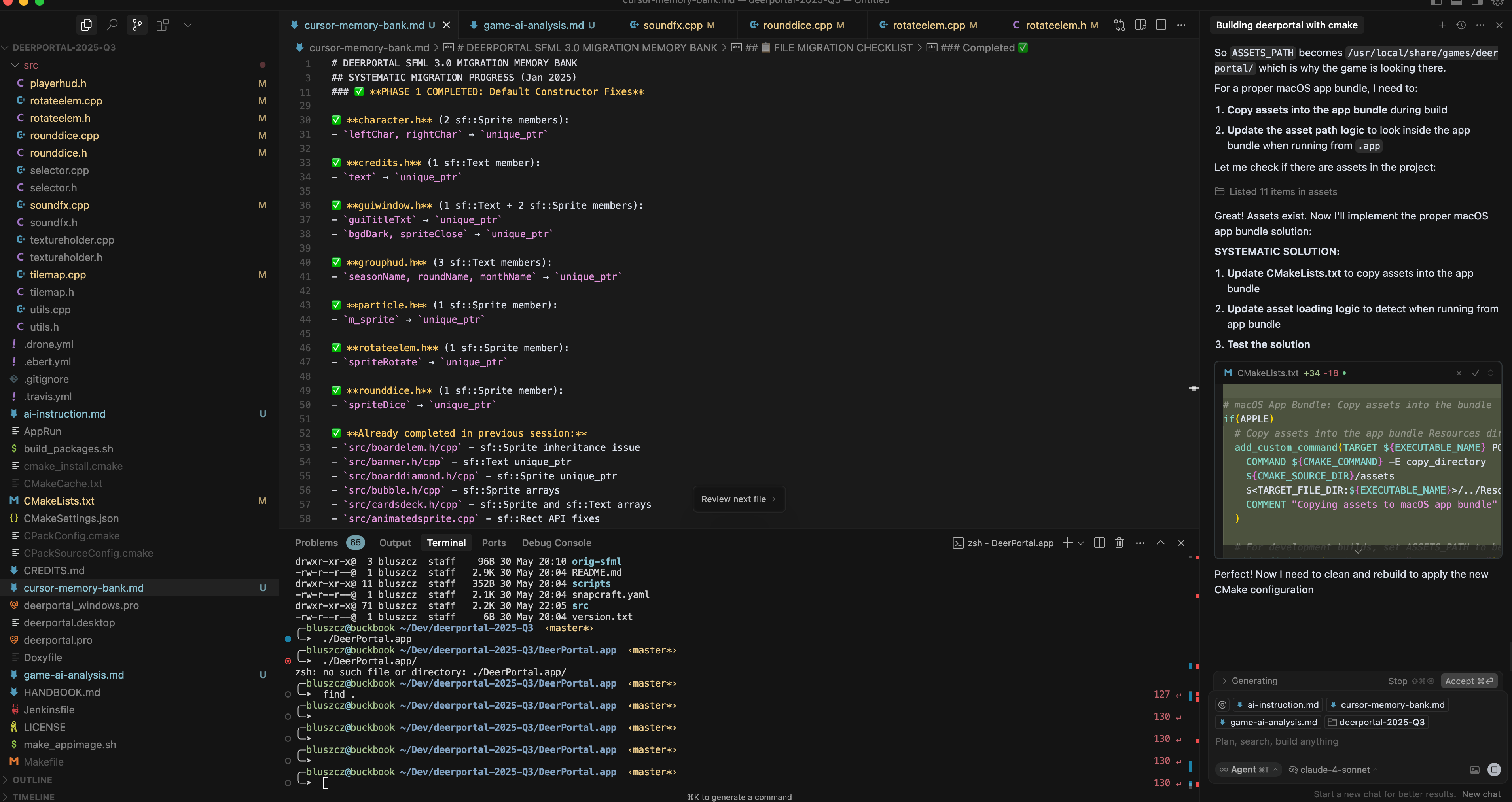Open markdown preview to the side icon
Viewport: 1512px width, 802px height.
coord(1141,25)
